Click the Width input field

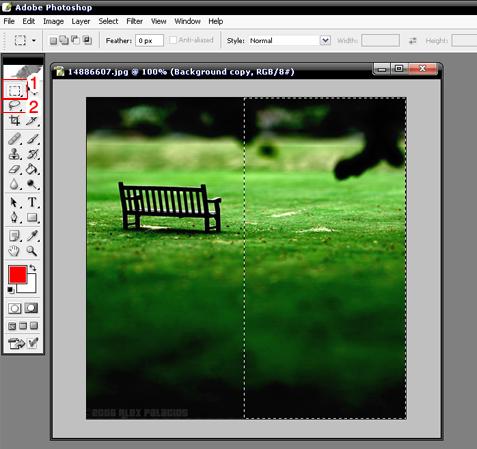(x=380, y=41)
